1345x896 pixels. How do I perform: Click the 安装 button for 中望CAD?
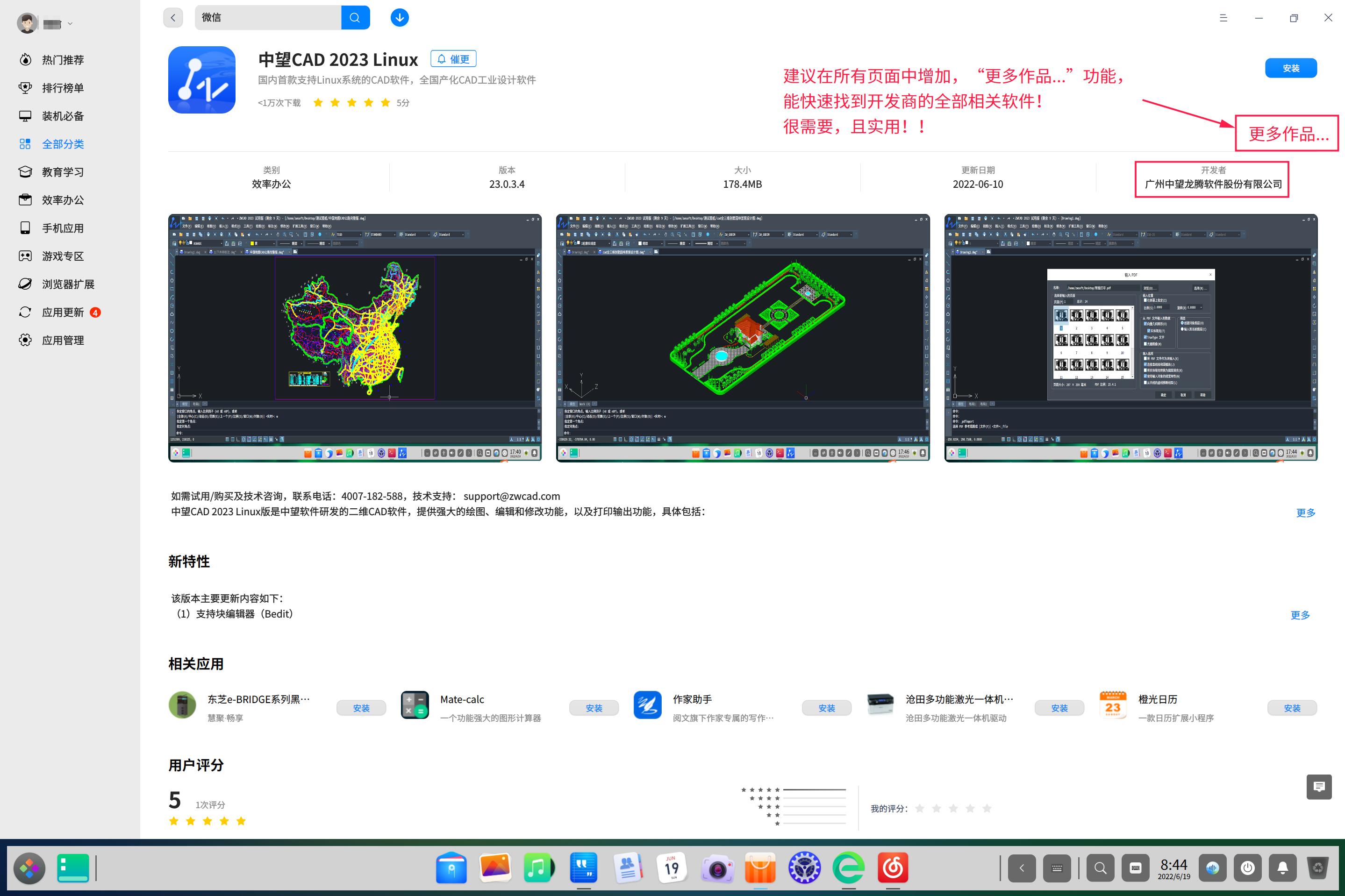point(1291,68)
